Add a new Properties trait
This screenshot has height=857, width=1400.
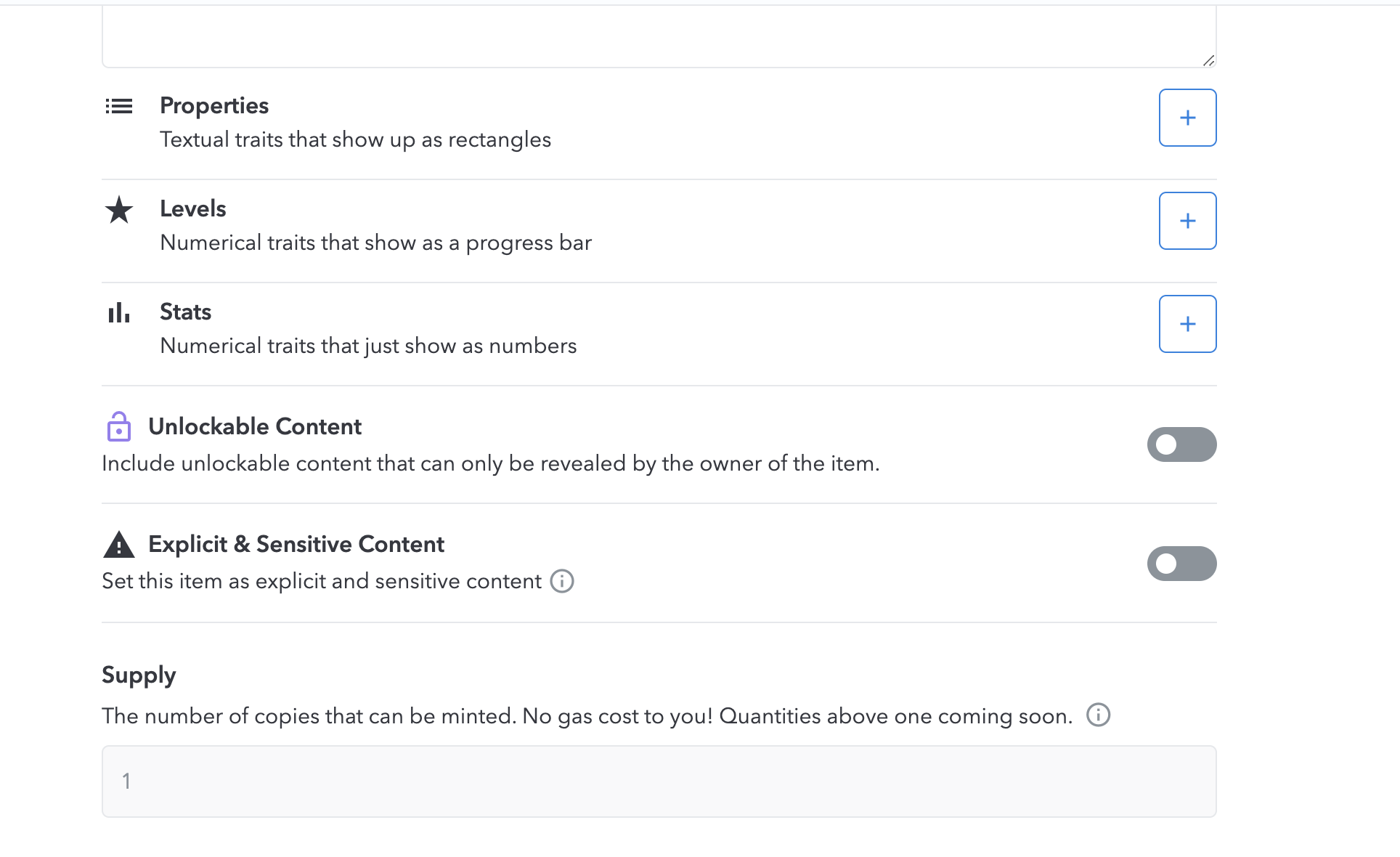click(x=1187, y=118)
